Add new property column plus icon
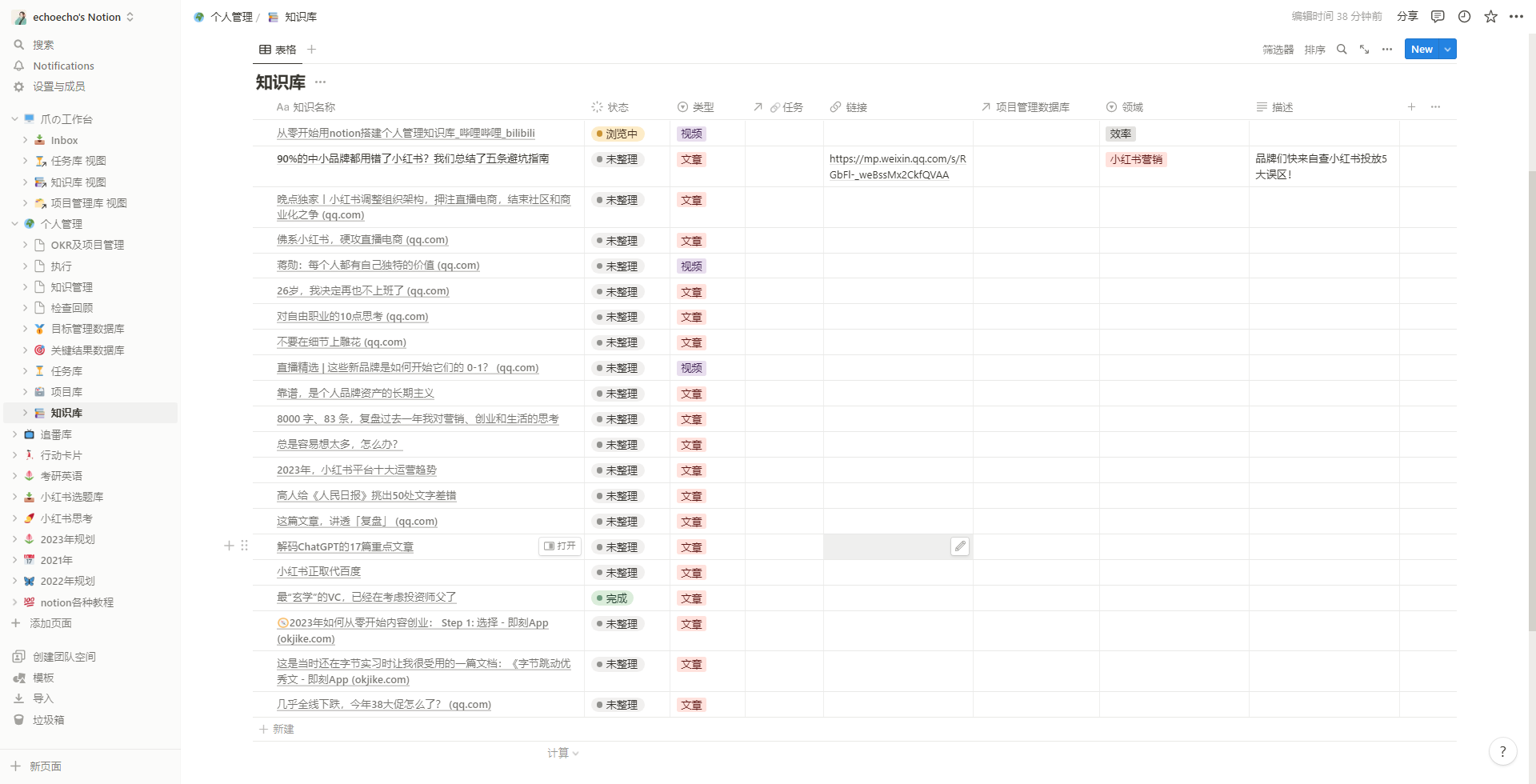The height and width of the screenshot is (784, 1536). click(x=1411, y=107)
